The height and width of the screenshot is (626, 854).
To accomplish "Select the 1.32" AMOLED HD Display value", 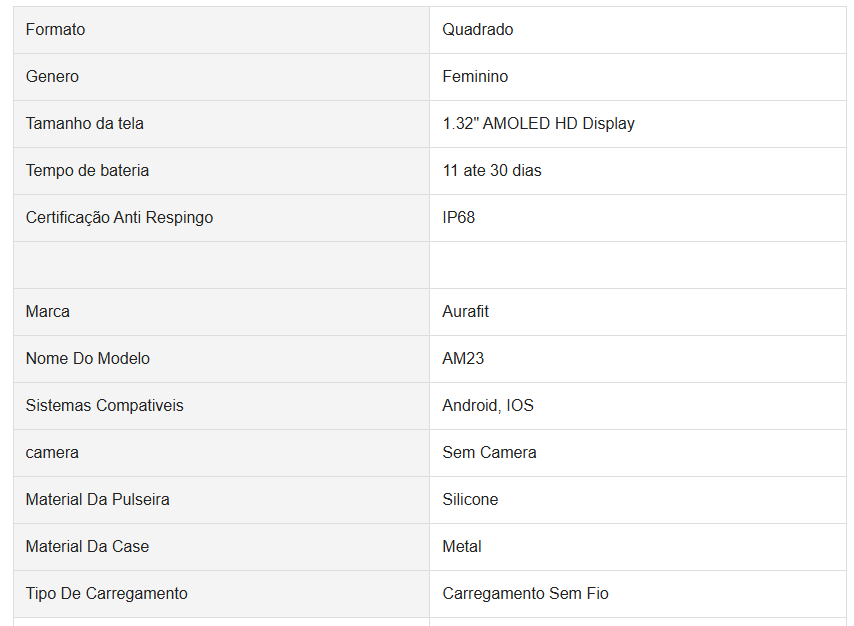I will 538,124.
